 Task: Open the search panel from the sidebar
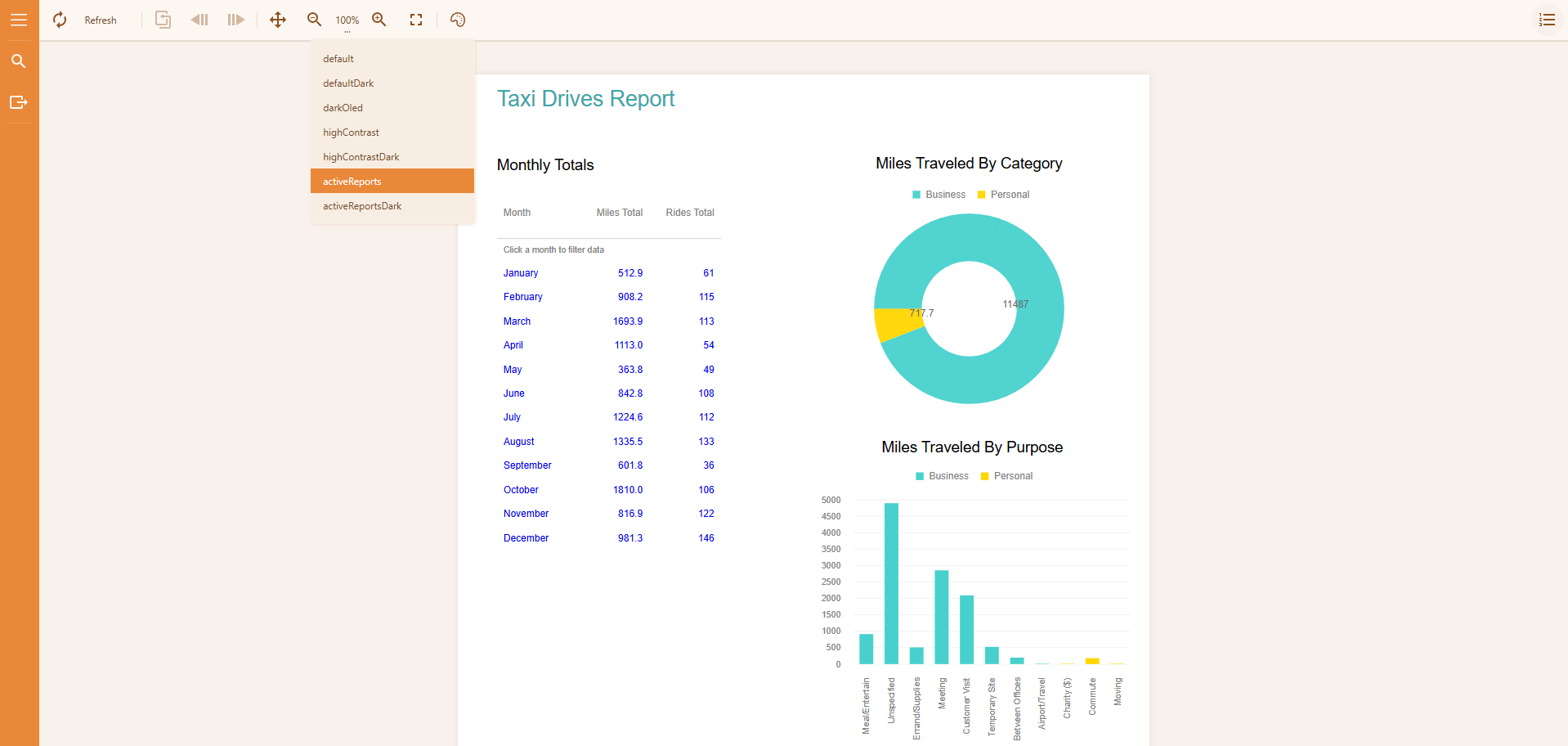point(19,61)
